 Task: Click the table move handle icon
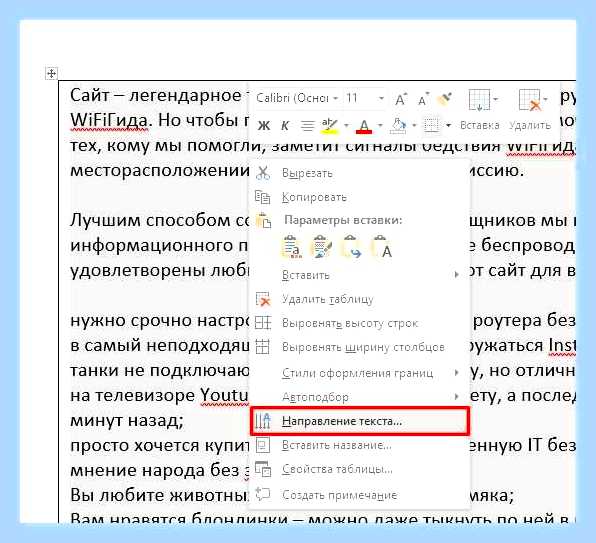(51, 73)
